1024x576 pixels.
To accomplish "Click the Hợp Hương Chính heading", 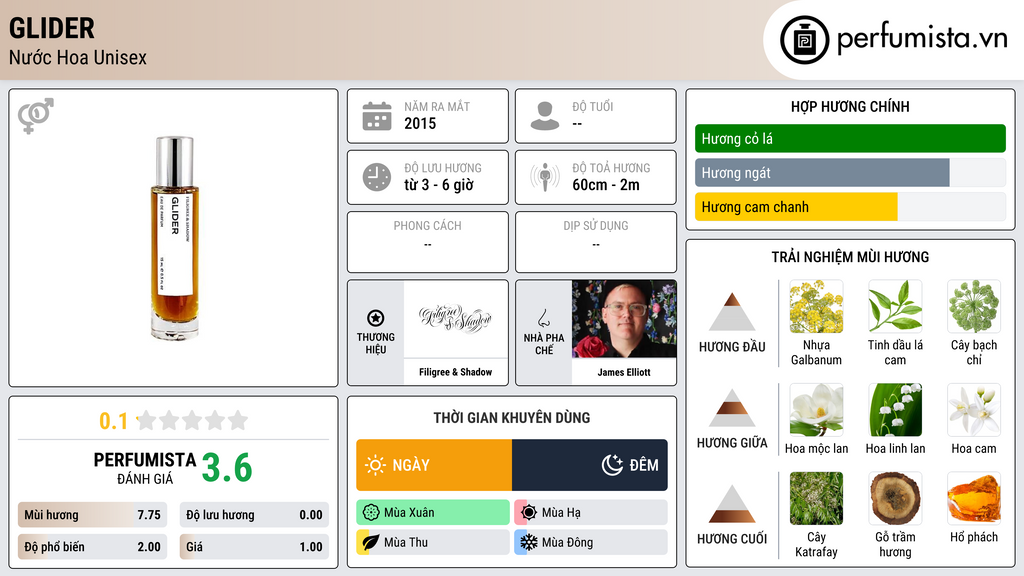I will (x=850, y=106).
